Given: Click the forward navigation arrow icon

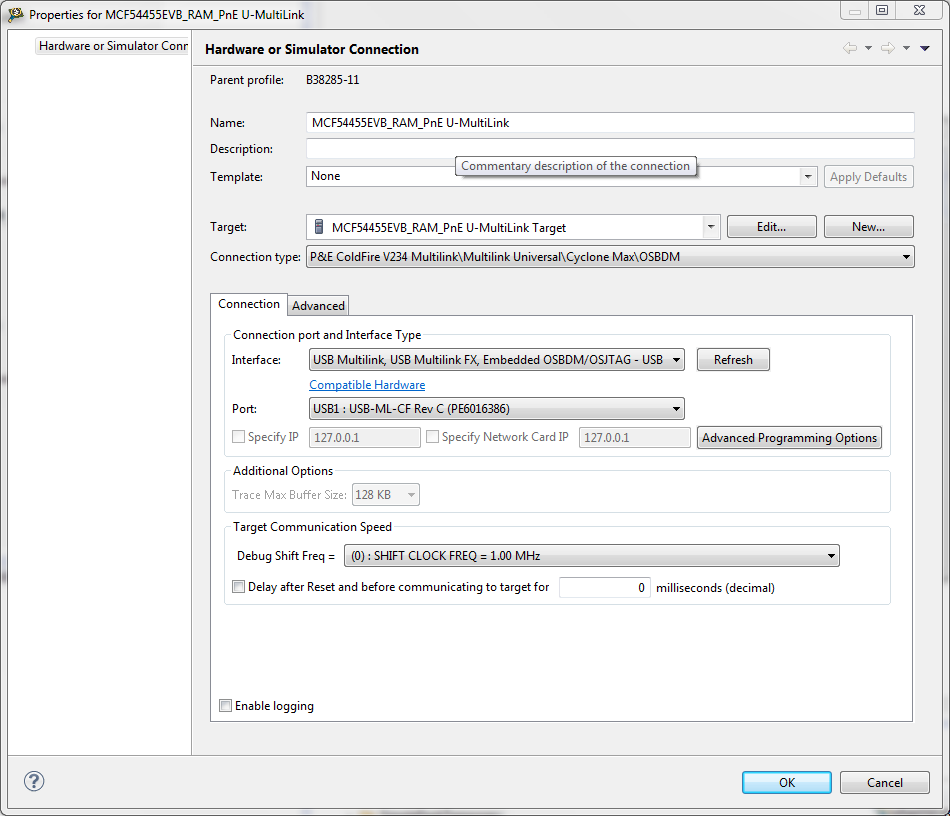Looking at the screenshot, I should click(888, 48).
